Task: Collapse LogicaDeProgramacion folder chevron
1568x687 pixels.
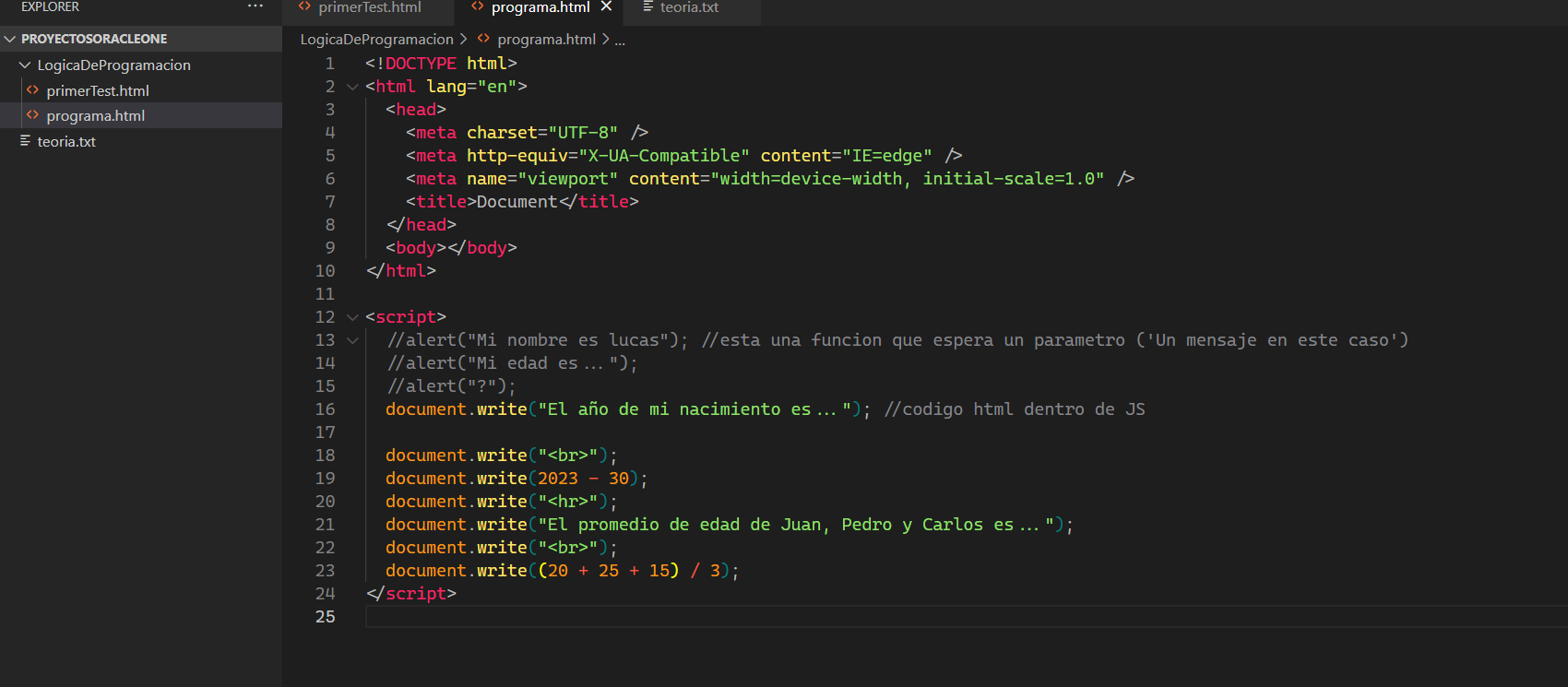Action: pos(25,65)
